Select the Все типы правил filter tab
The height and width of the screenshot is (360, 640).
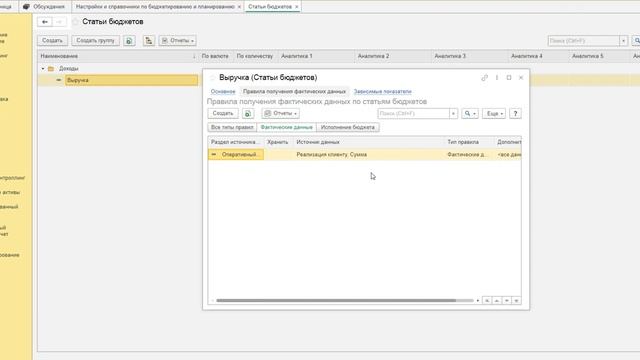232,127
